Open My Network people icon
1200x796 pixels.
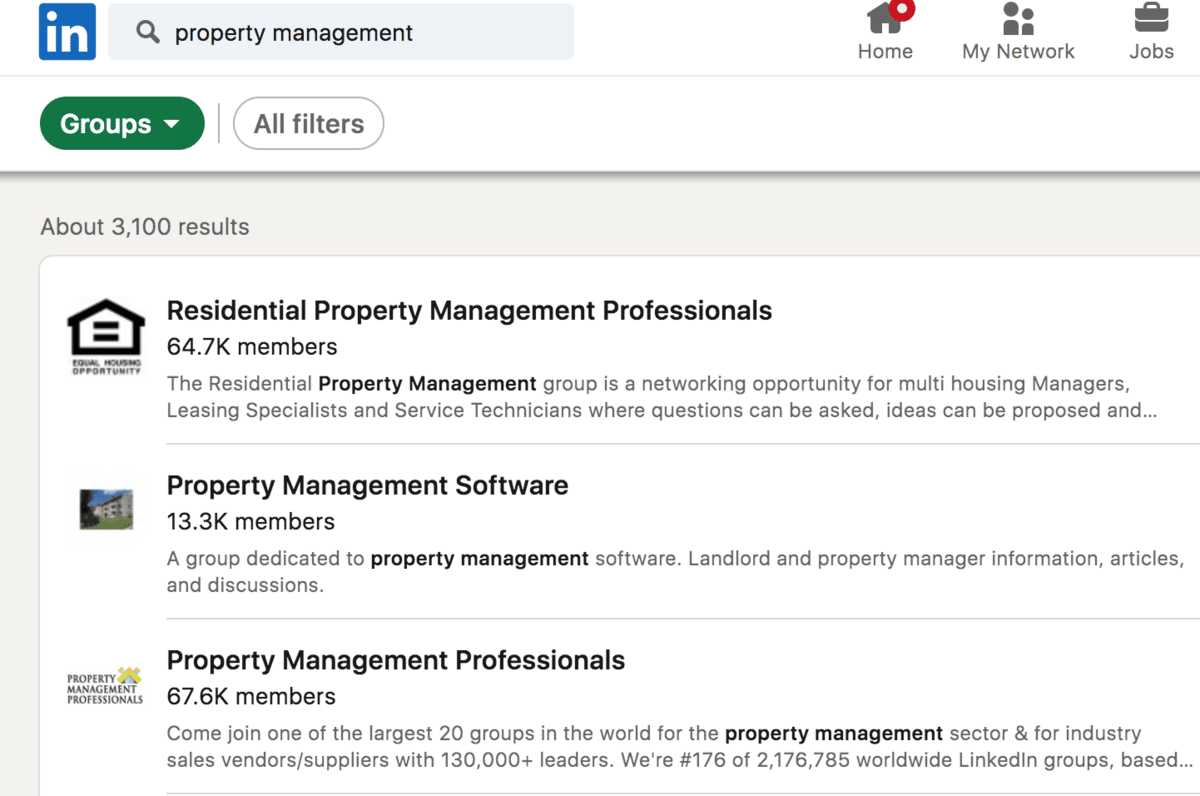pos(1018,18)
